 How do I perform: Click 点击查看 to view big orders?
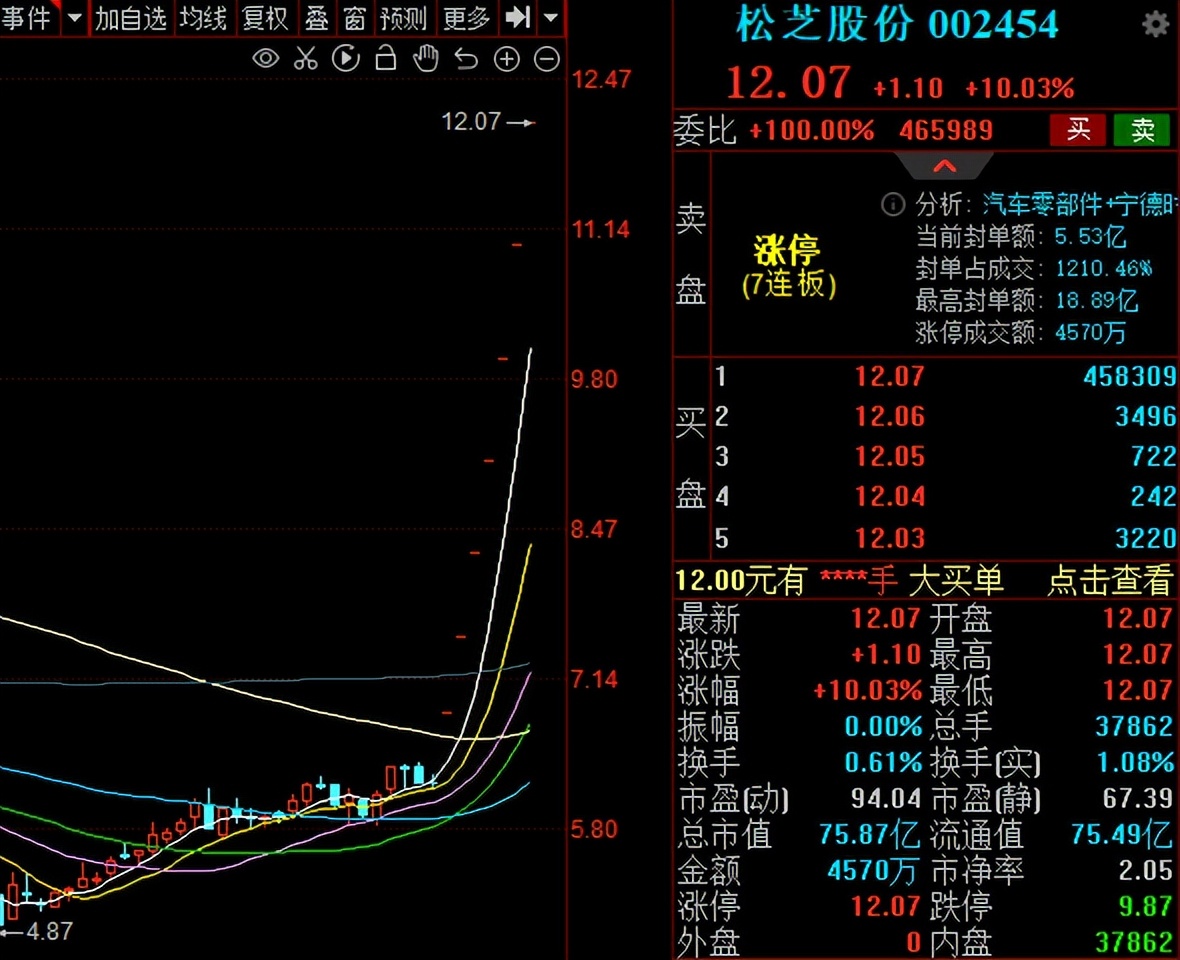[1110, 581]
